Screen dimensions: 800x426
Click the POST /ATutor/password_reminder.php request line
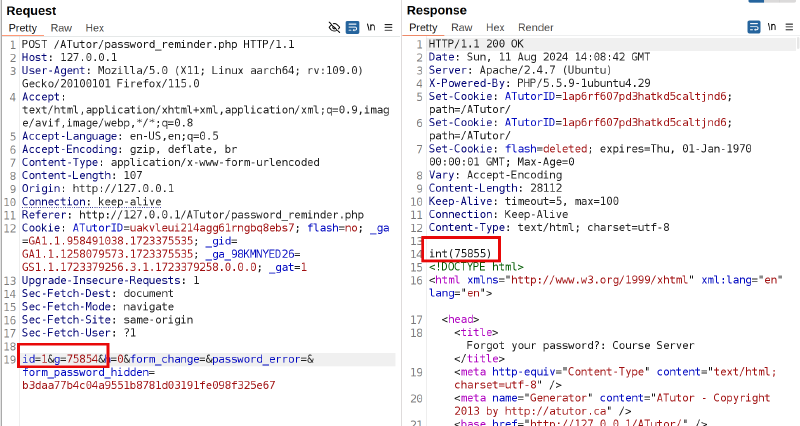point(158,44)
